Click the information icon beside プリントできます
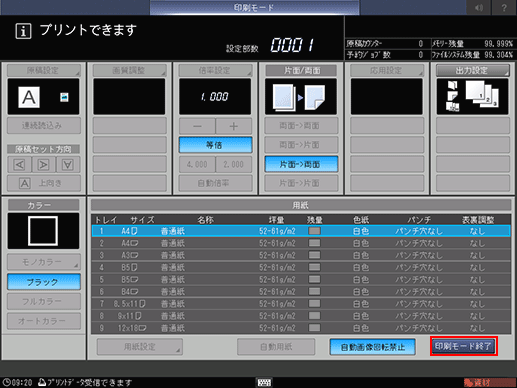The height and width of the screenshot is (388, 517). coord(23,31)
